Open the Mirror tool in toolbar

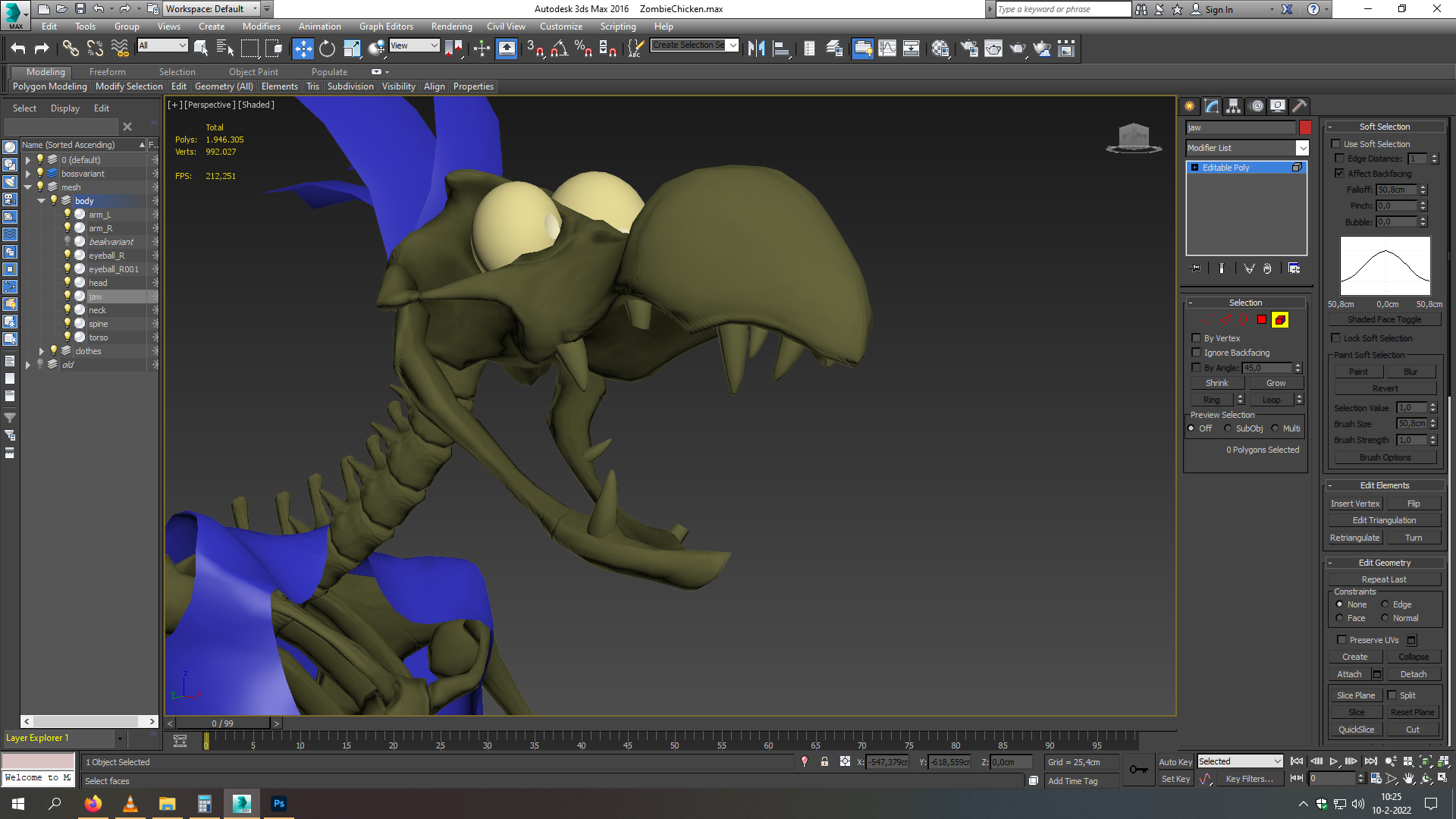click(x=756, y=49)
